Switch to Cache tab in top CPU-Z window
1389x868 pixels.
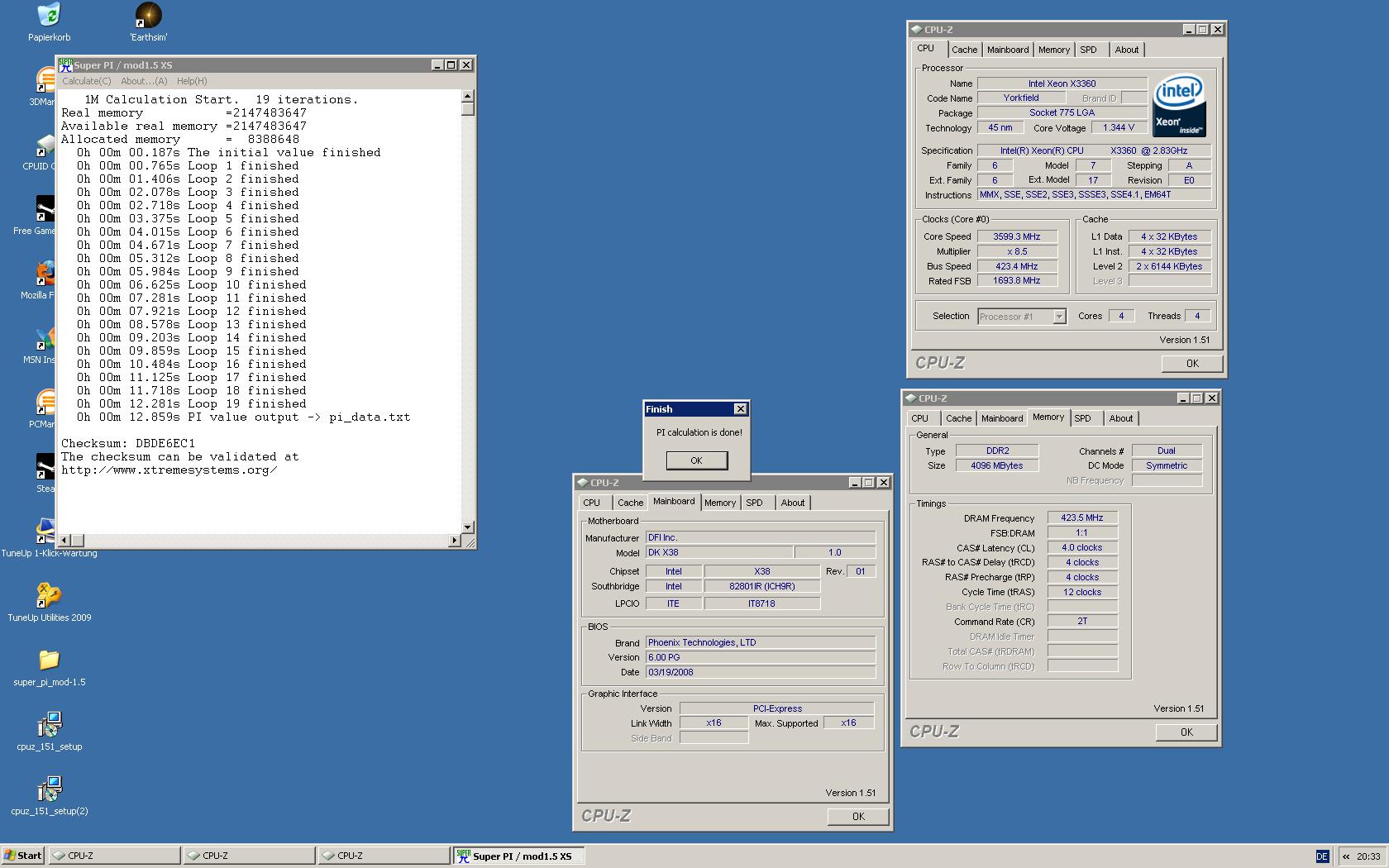(964, 50)
